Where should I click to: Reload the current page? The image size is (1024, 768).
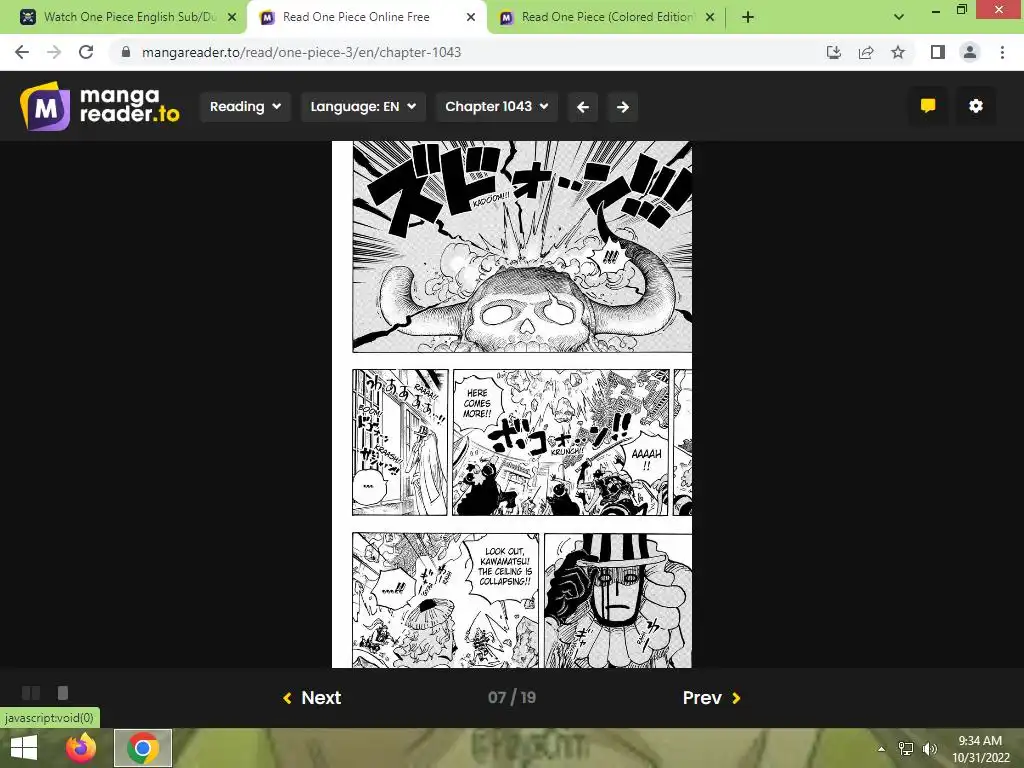pyautogui.click(x=86, y=52)
